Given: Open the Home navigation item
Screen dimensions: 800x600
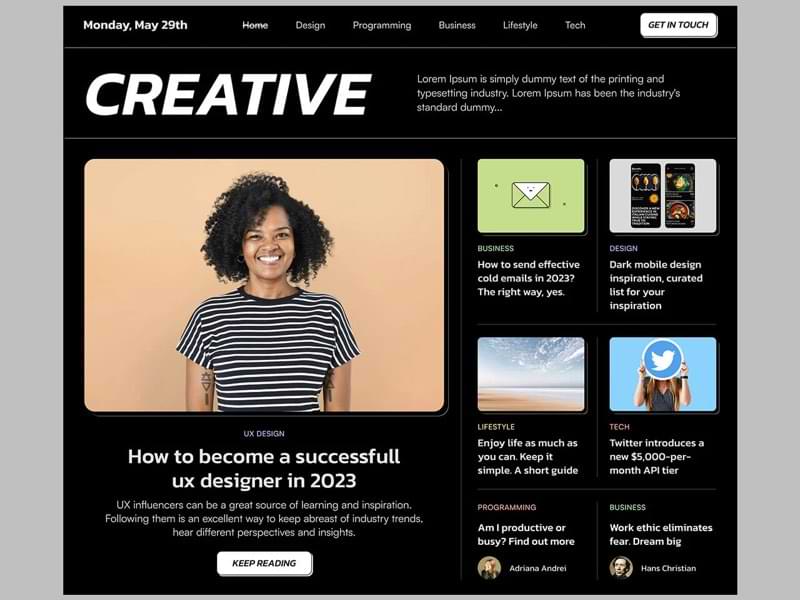Looking at the screenshot, I should 255,25.
